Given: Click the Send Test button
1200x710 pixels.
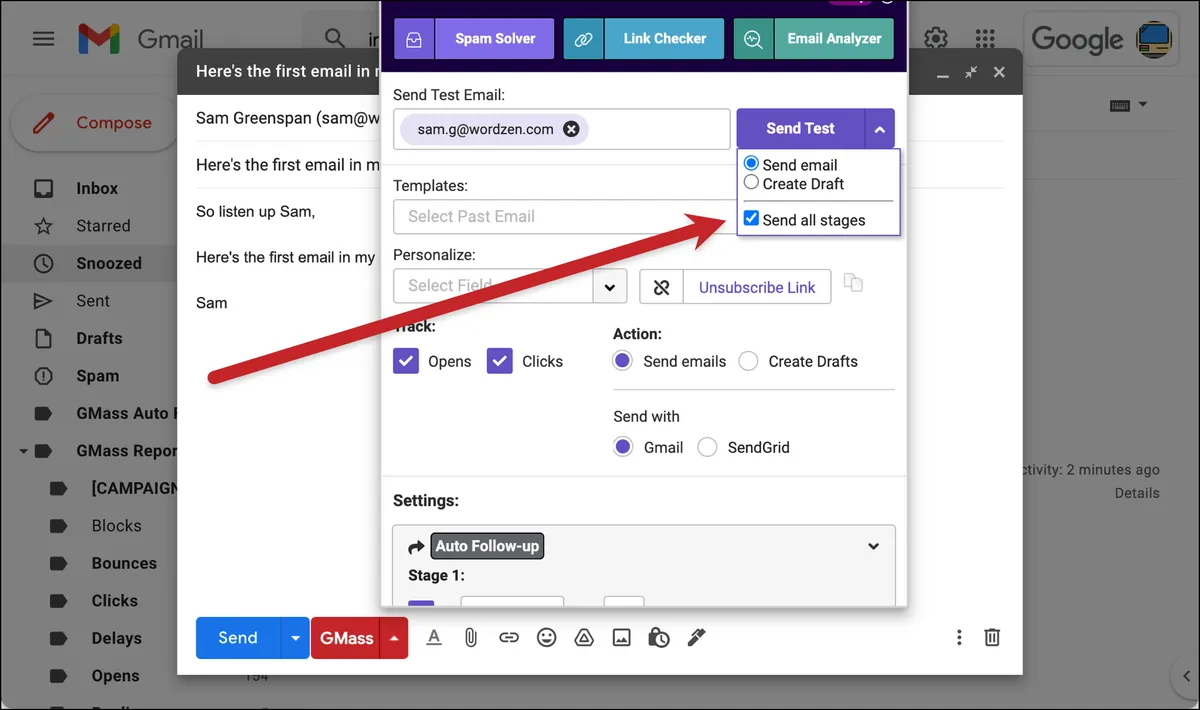Looking at the screenshot, I should (x=801, y=129).
